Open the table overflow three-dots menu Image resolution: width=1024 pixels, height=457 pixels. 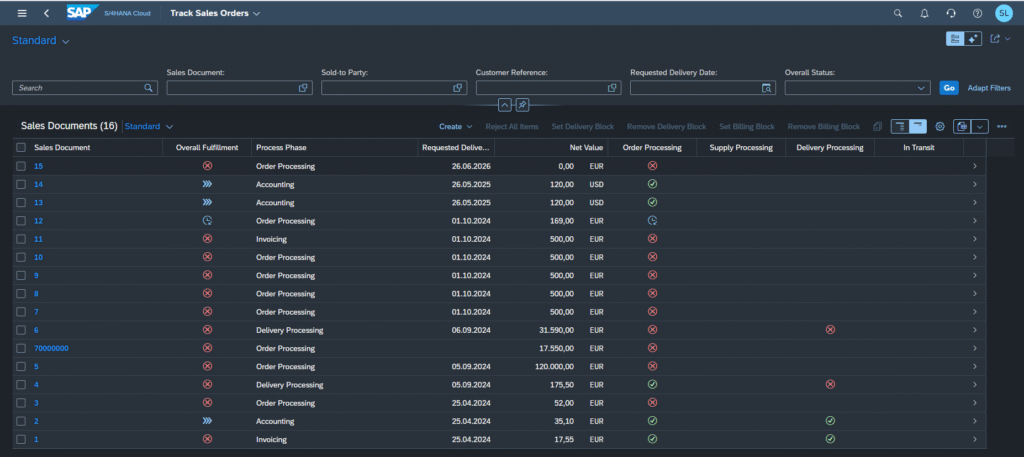point(1002,127)
